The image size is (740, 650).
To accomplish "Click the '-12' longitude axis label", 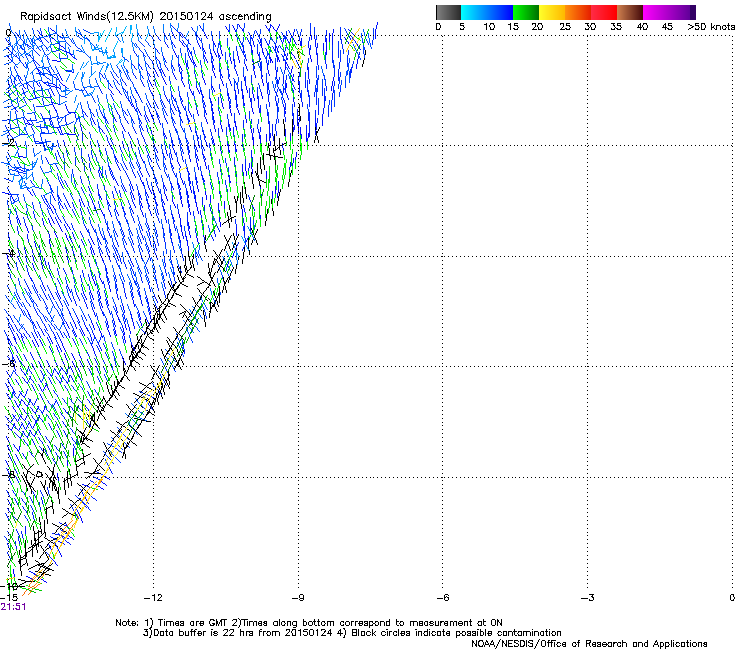I will point(153,598).
